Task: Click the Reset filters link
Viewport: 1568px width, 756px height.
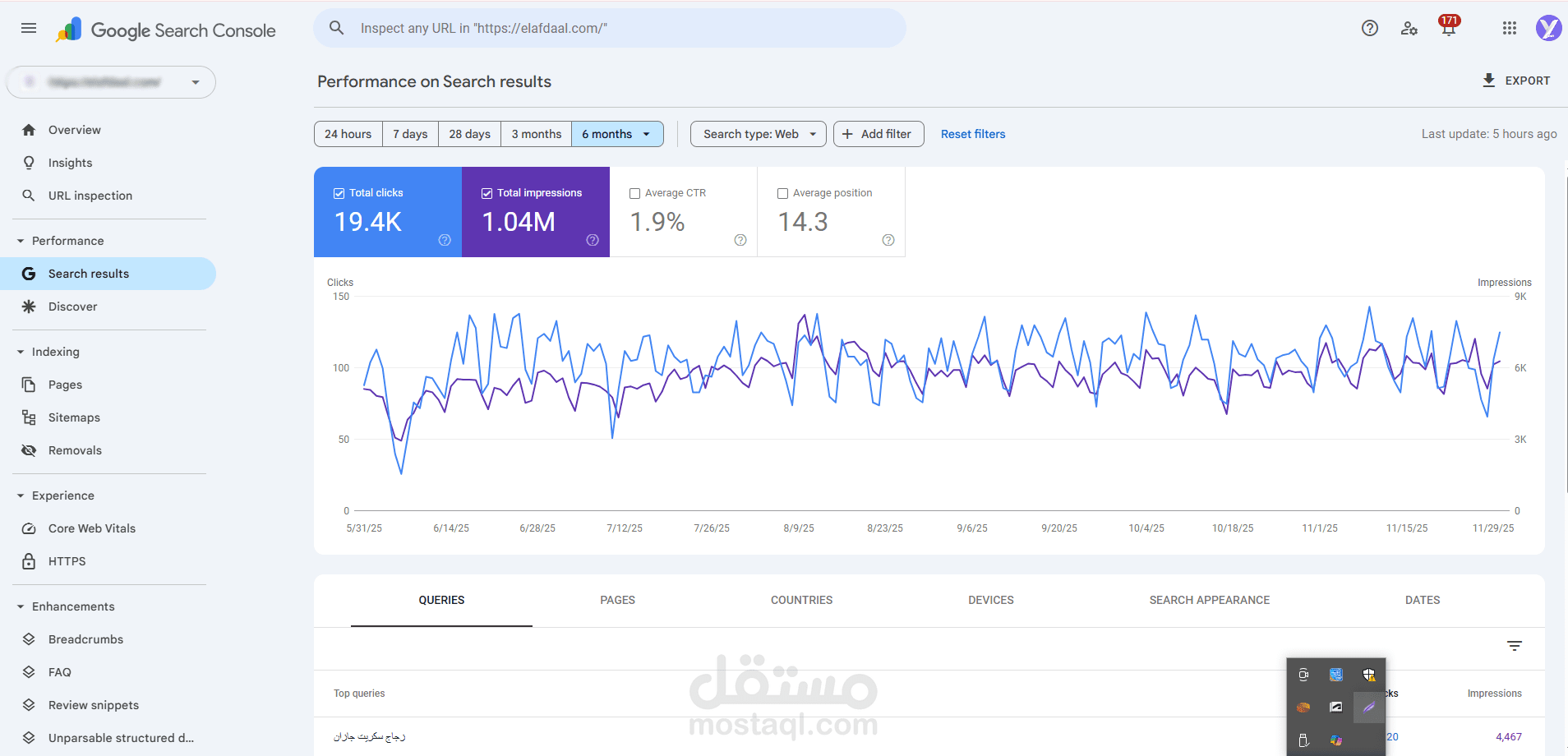Action: [x=973, y=134]
